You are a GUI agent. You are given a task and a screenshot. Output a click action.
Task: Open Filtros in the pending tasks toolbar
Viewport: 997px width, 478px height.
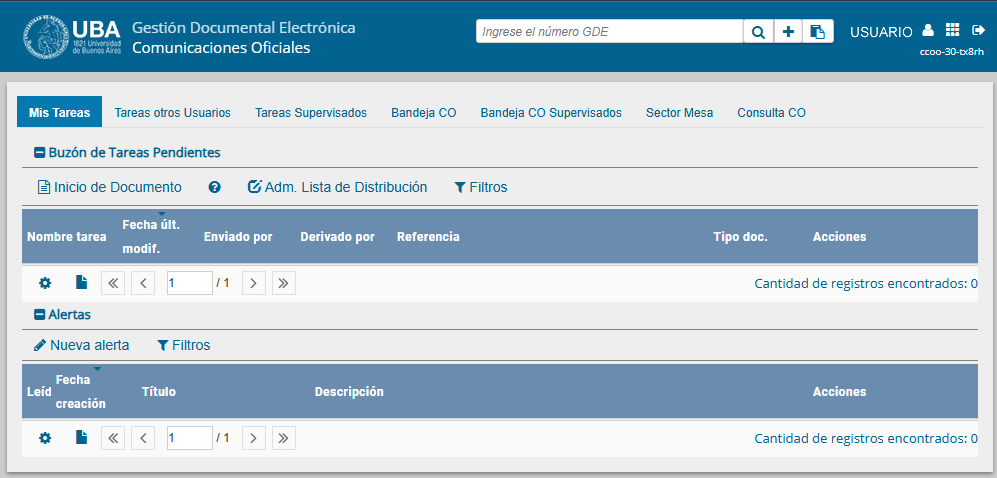480,187
